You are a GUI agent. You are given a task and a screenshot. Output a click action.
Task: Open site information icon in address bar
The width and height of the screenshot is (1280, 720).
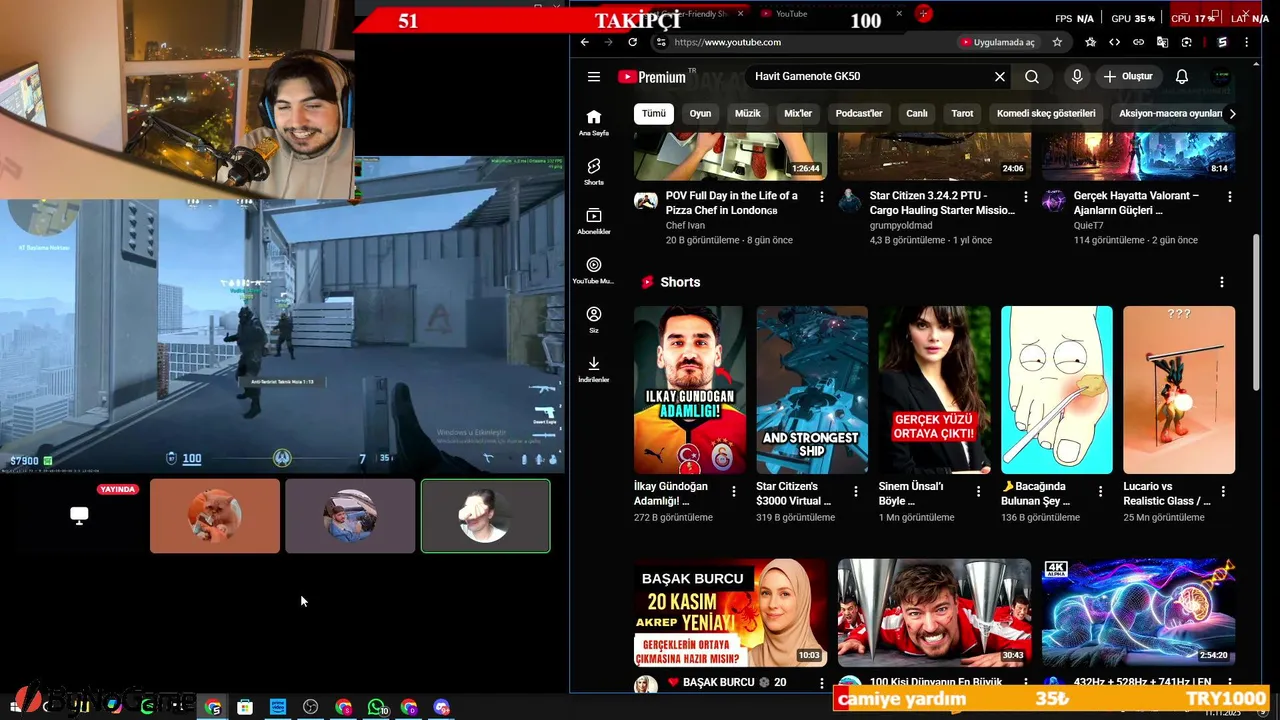click(660, 42)
